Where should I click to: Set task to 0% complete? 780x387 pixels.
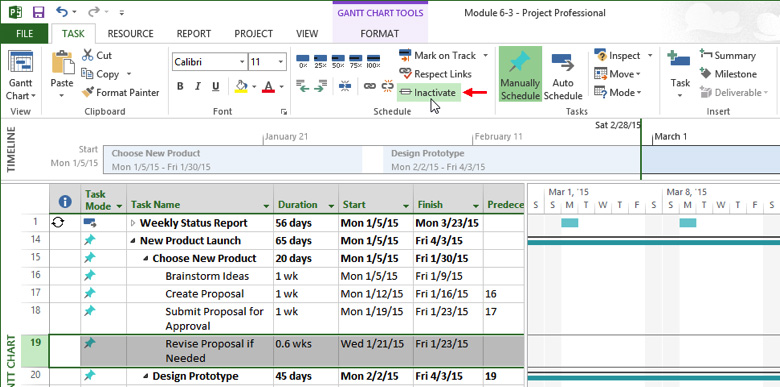(x=303, y=62)
